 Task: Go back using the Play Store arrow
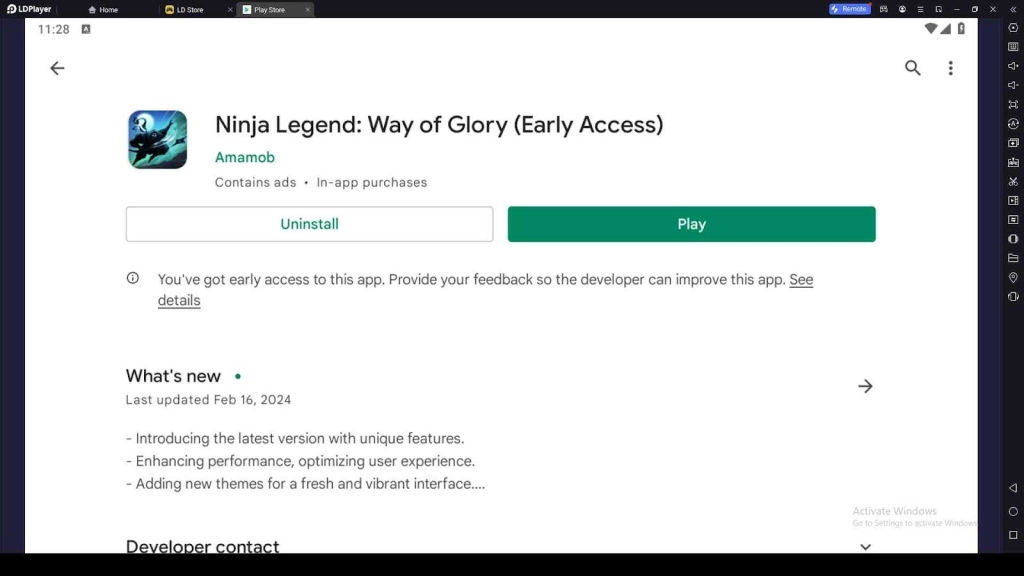pyautogui.click(x=57, y=68)
